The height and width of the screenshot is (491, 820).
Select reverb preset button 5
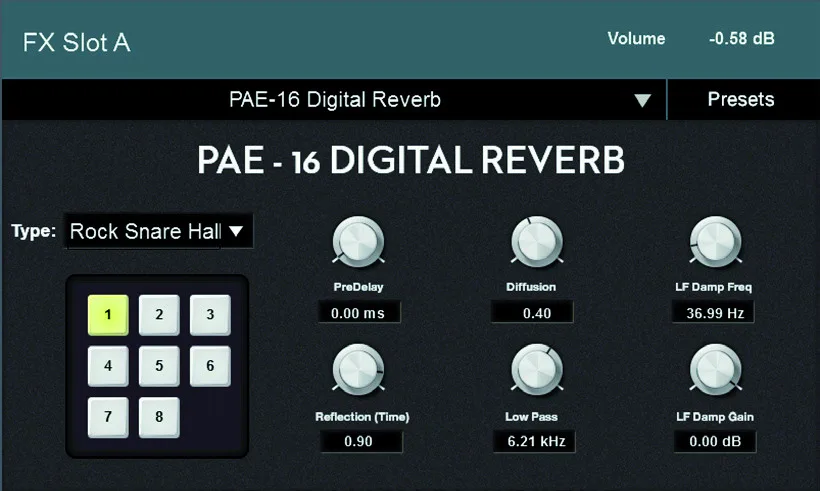click(159, 366)
